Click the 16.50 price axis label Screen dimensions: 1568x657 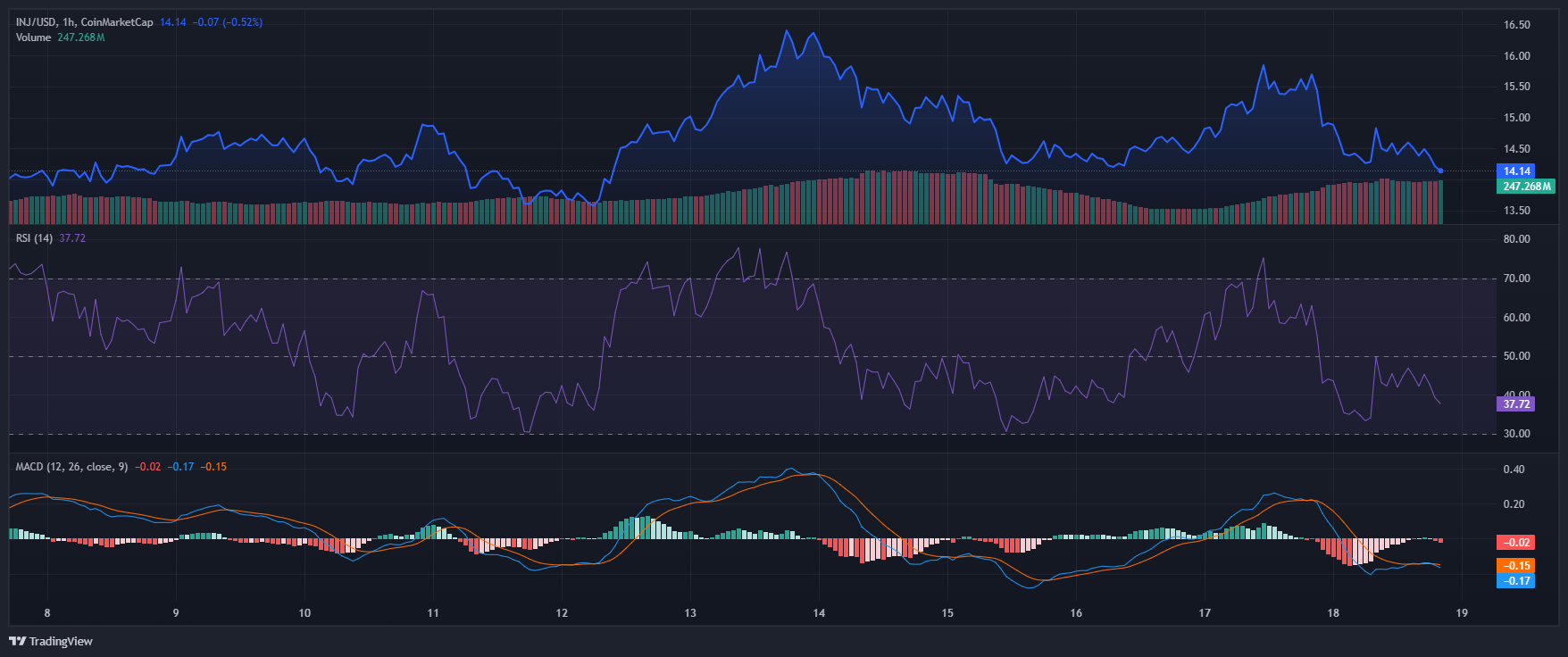pyautogui.click(x=1516, y=25)
